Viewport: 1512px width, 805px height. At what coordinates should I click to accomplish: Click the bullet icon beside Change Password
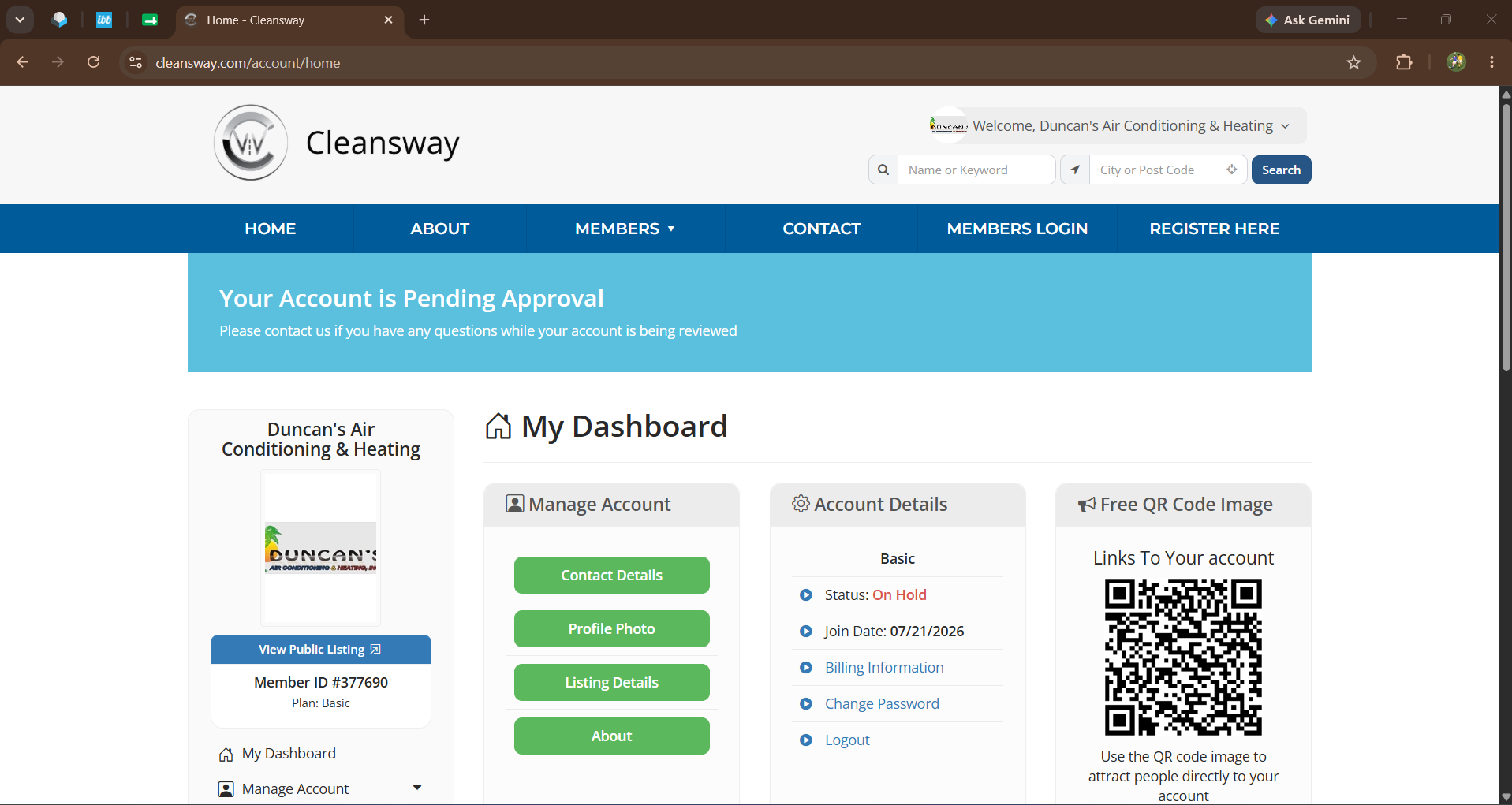[806, 704]
